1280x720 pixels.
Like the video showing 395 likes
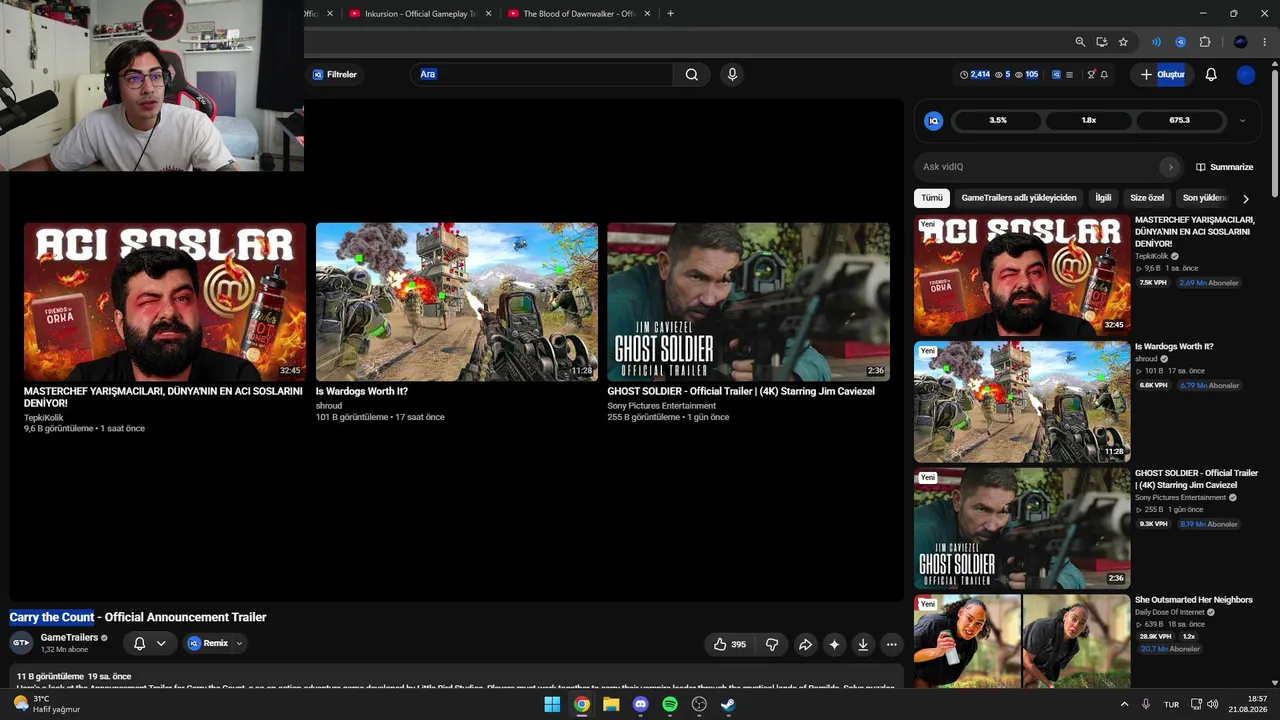click(730, 644)
